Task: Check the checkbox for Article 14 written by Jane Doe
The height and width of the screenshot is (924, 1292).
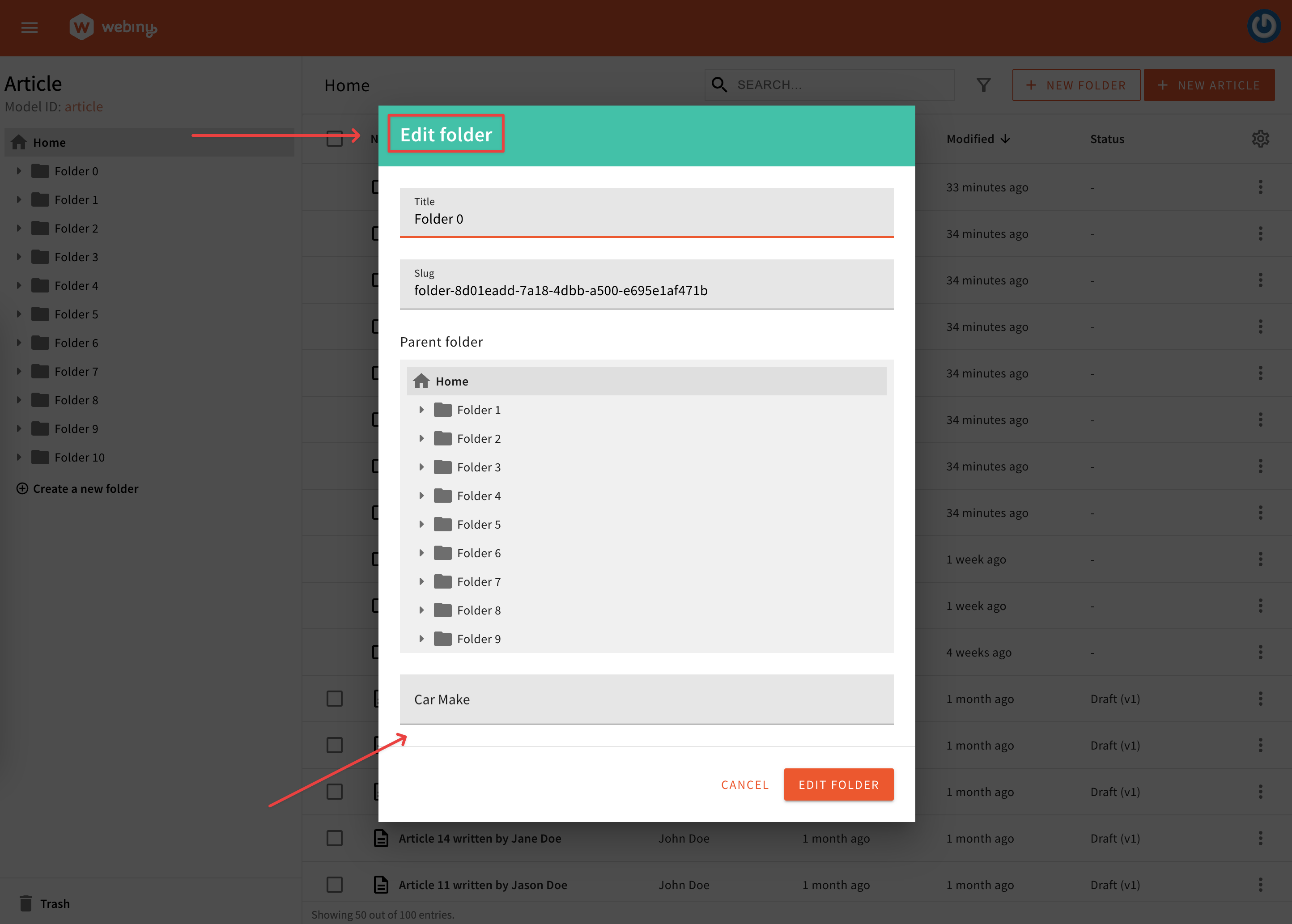Action: click(334, 838)
